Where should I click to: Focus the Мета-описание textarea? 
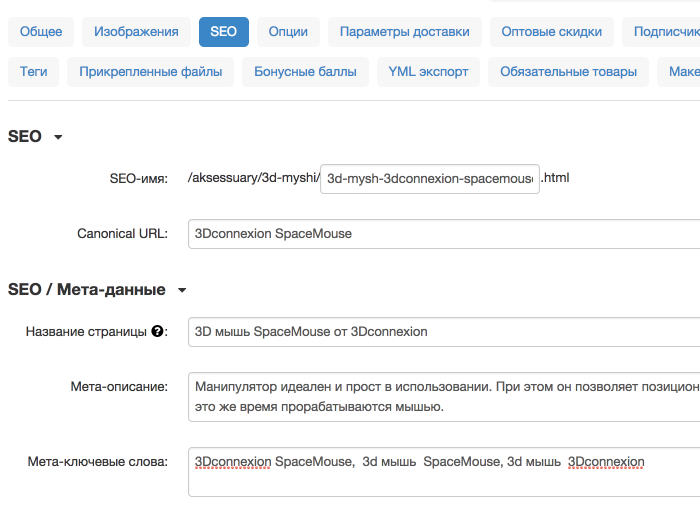(444, 397)
